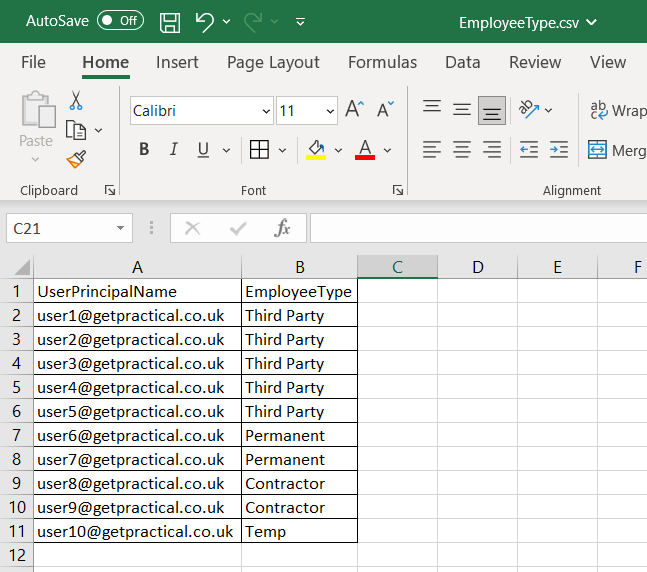Open Customize Quick Access Toolbar menu

300,22
